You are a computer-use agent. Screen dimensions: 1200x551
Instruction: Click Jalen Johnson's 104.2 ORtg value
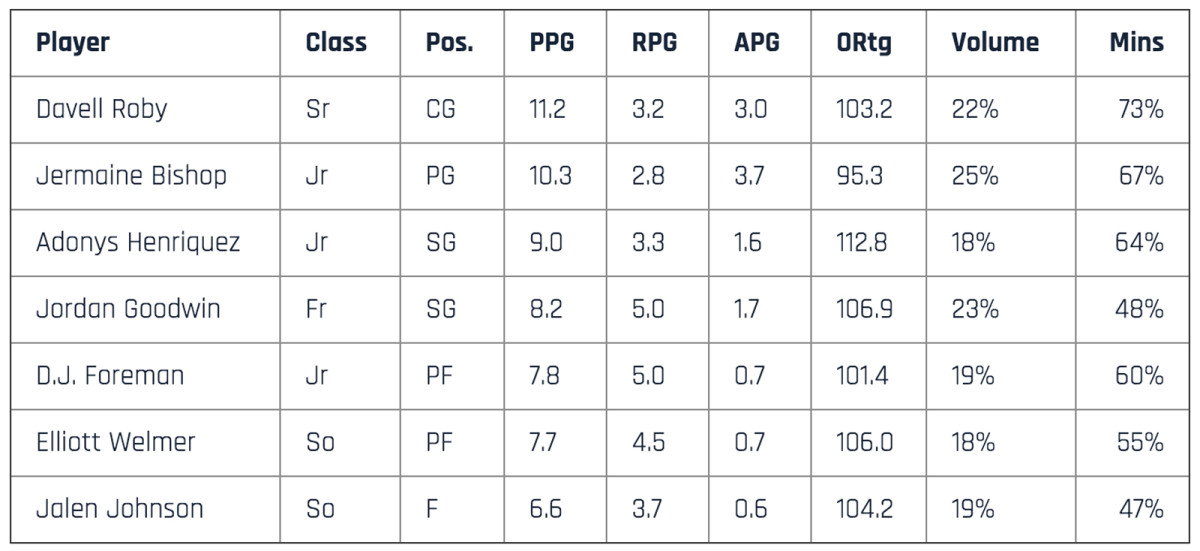(864, 509)
